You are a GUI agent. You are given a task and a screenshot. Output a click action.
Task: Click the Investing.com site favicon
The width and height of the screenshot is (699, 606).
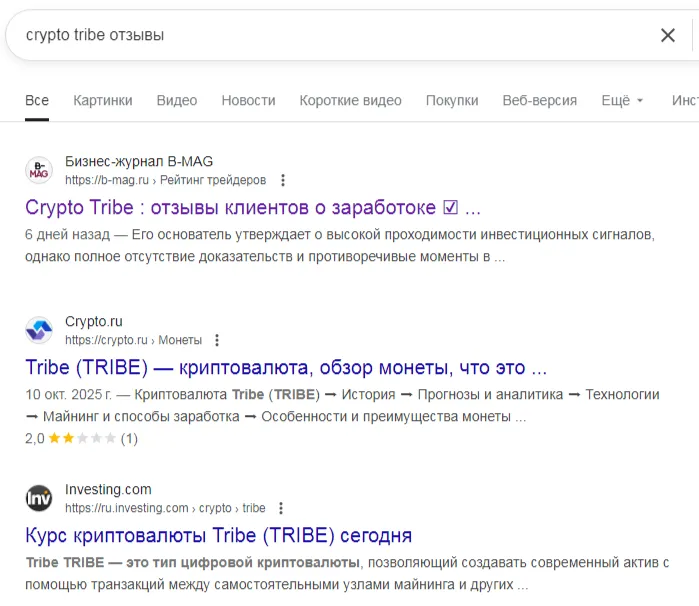(x=39, y=498)
